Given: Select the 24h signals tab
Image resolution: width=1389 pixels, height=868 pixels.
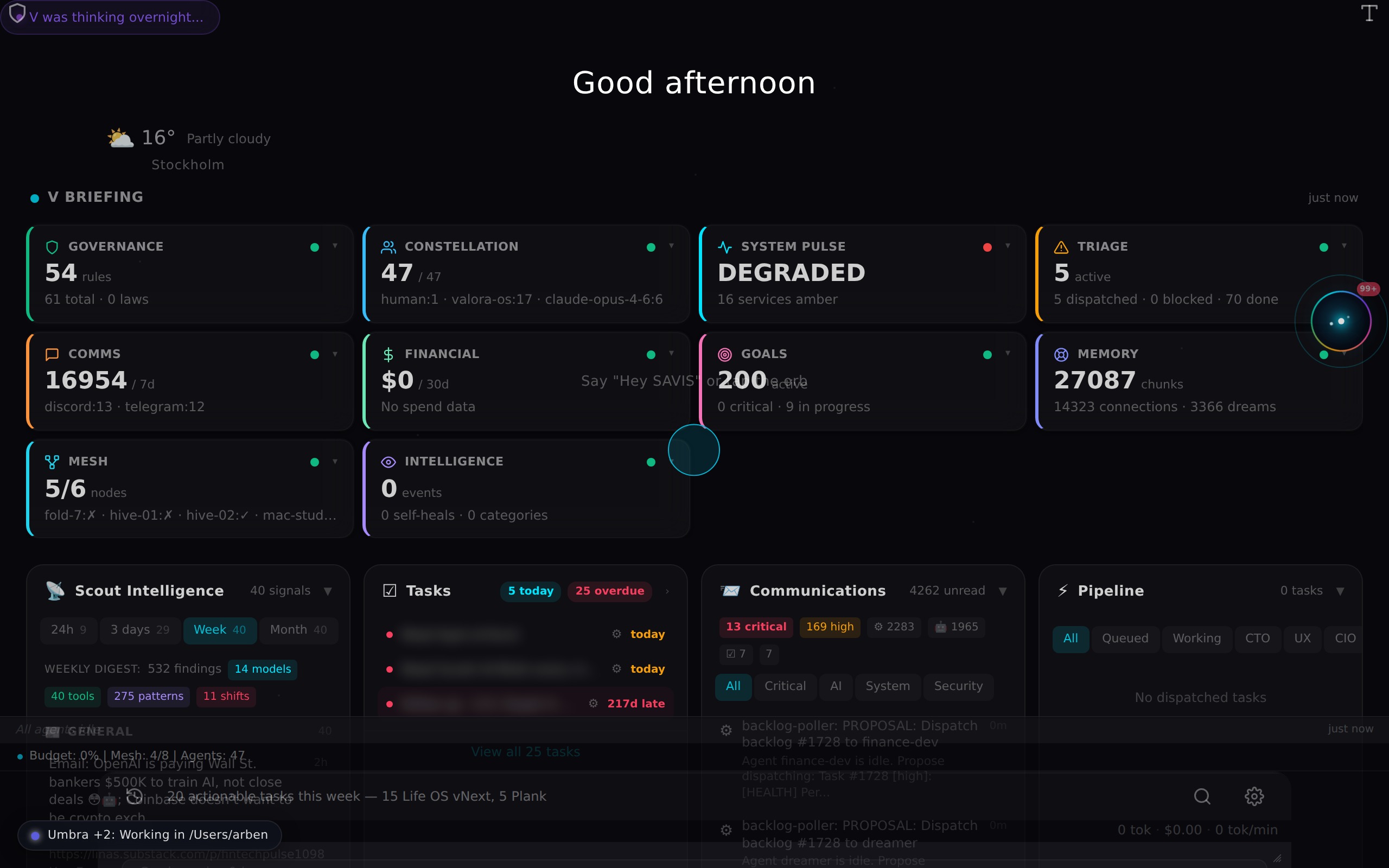Looking at the screenshot, I should [x=69, y=630].
